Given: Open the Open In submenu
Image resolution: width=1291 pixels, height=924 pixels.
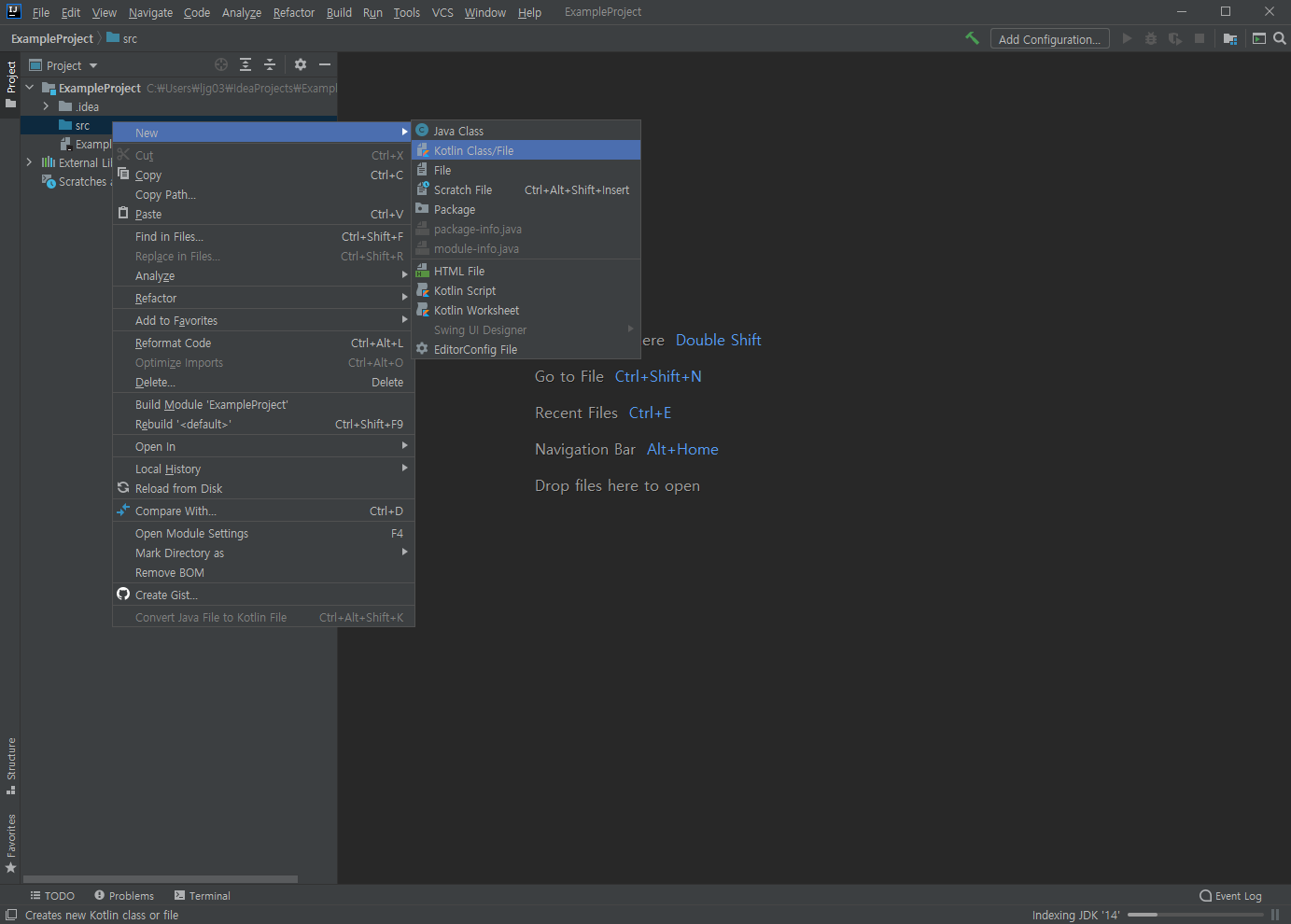Looking at the screenshot, I should pos(263,446).
